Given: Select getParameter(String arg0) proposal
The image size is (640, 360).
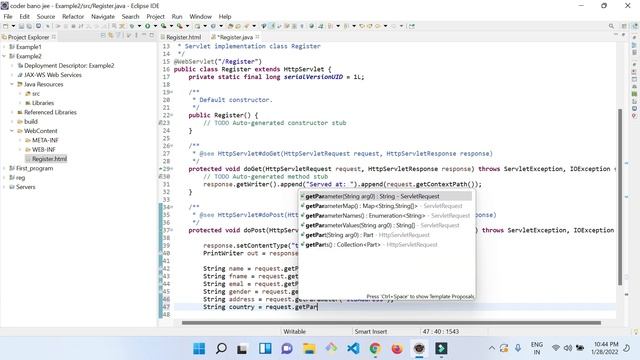Looking at the screenshot, I should pos(386,196).
